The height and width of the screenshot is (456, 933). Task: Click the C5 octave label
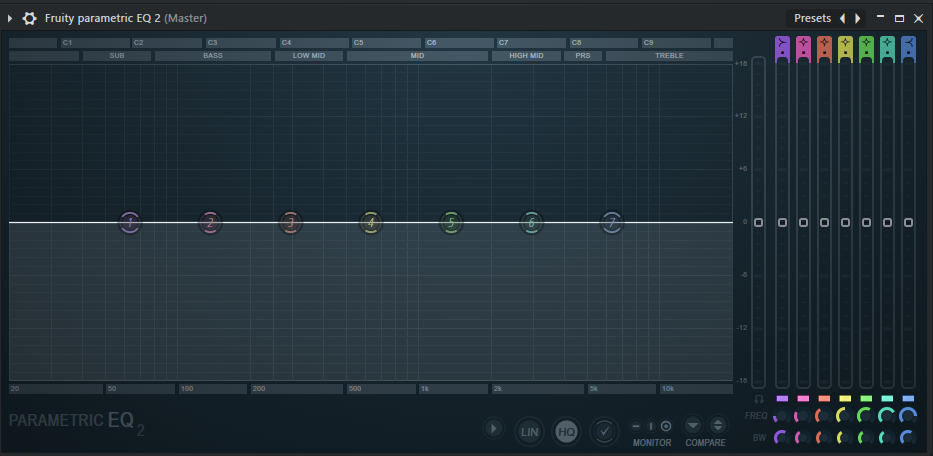387,43
